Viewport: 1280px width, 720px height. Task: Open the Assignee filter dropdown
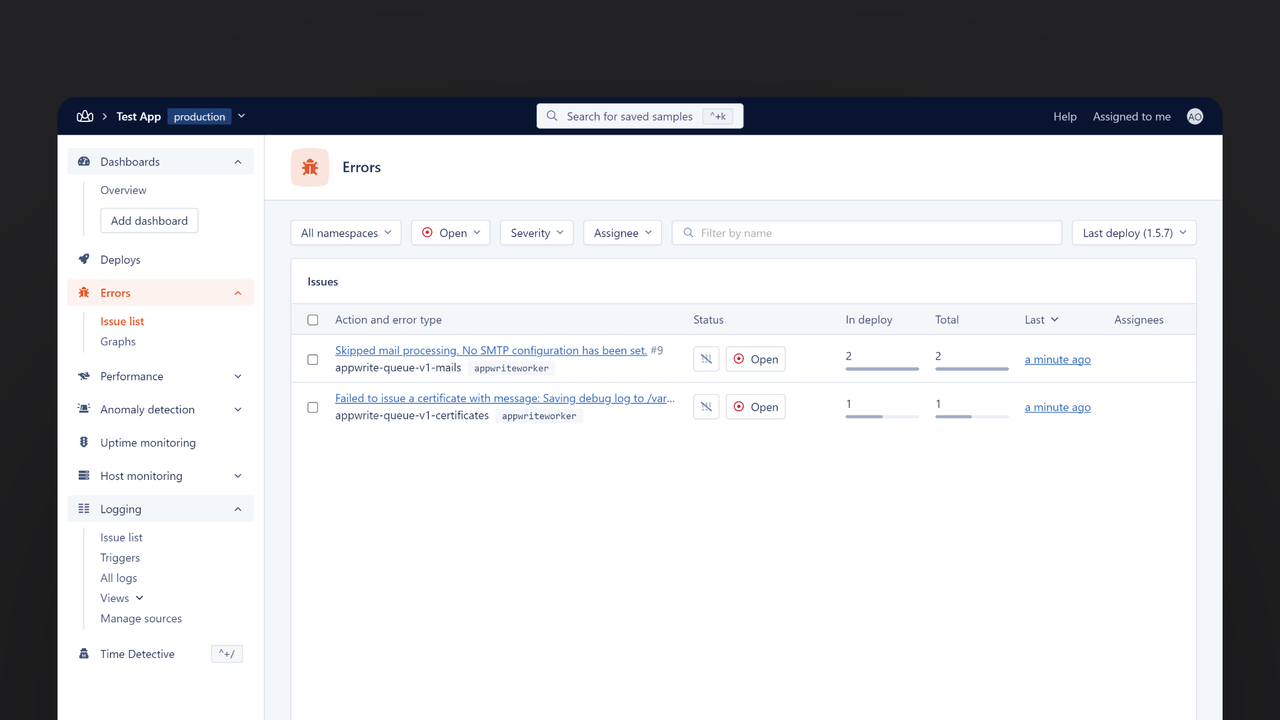(622, 233)
